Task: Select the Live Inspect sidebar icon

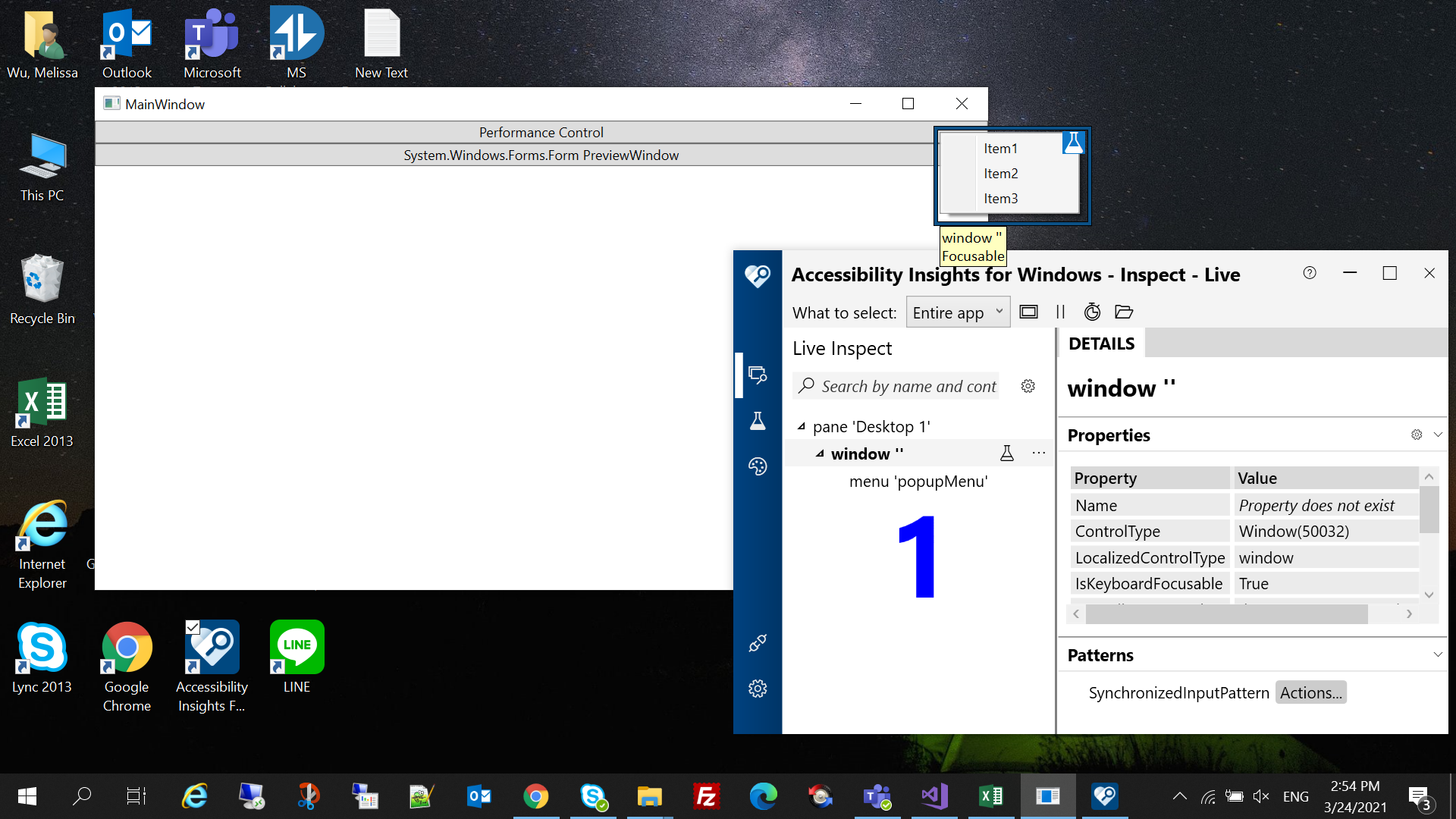Action: (x=758, y=375)
